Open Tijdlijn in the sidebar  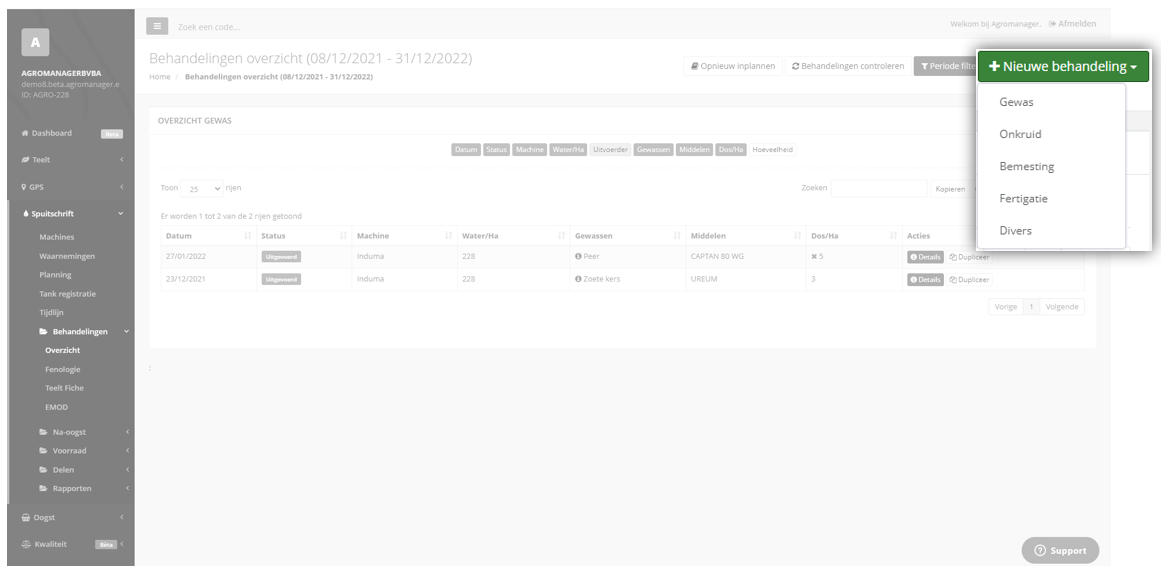click(x=51, y=313)
